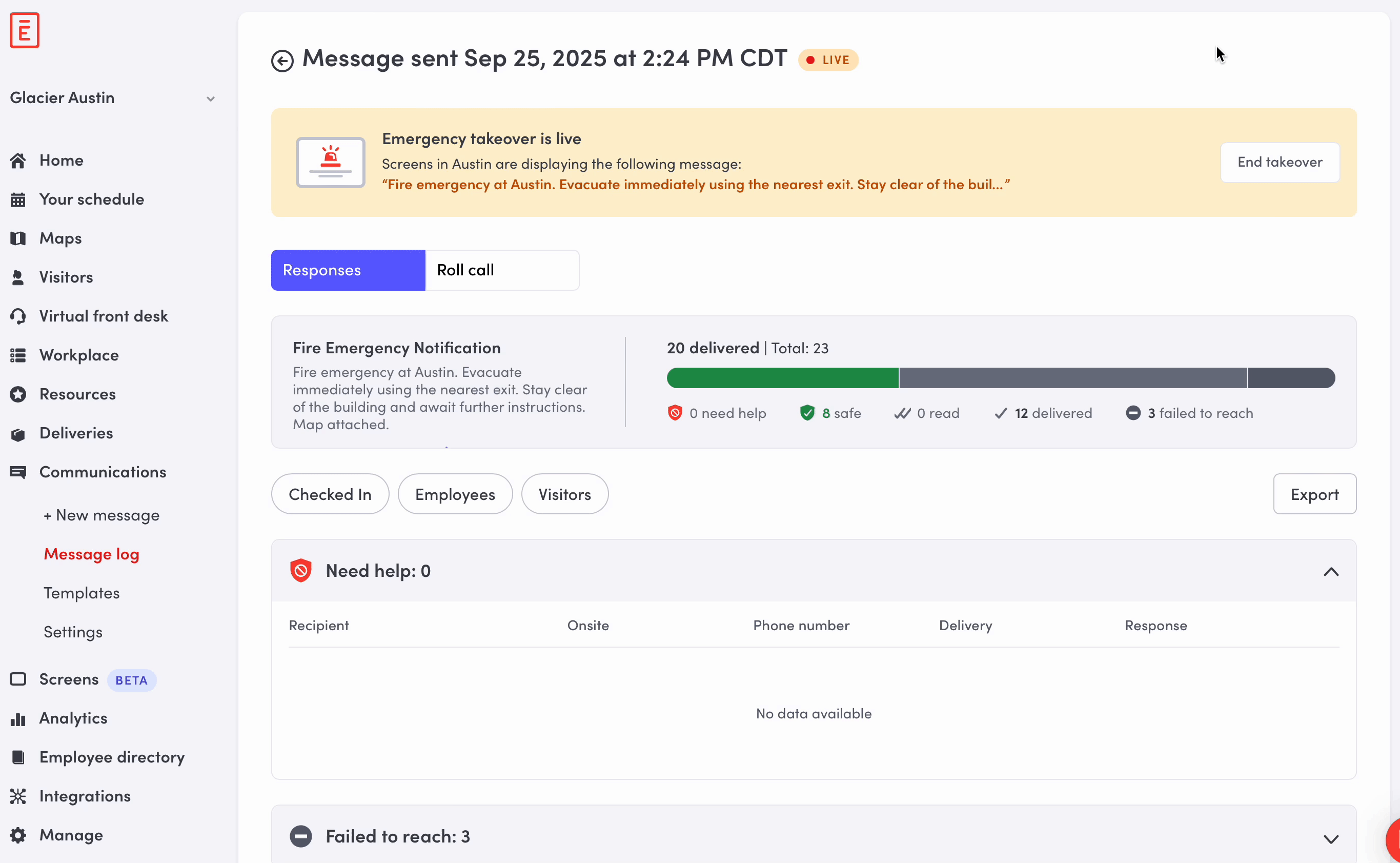Click the green safe shield icon
1400x863 pixels.
coord(807,413)
